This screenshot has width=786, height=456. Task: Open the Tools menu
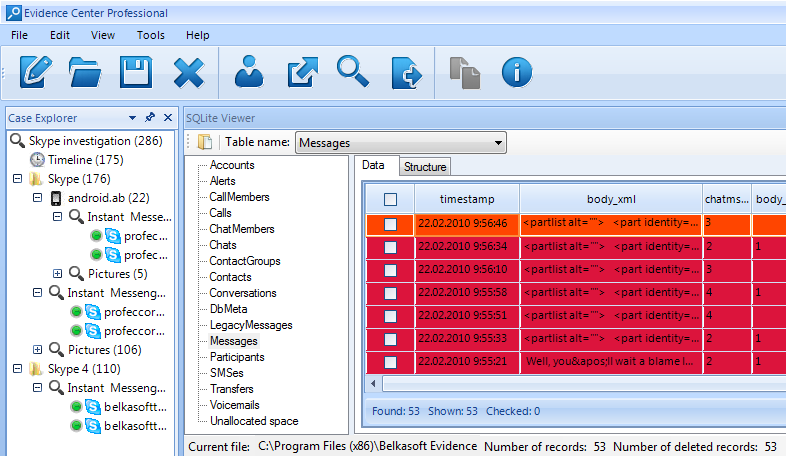[150, 35]
